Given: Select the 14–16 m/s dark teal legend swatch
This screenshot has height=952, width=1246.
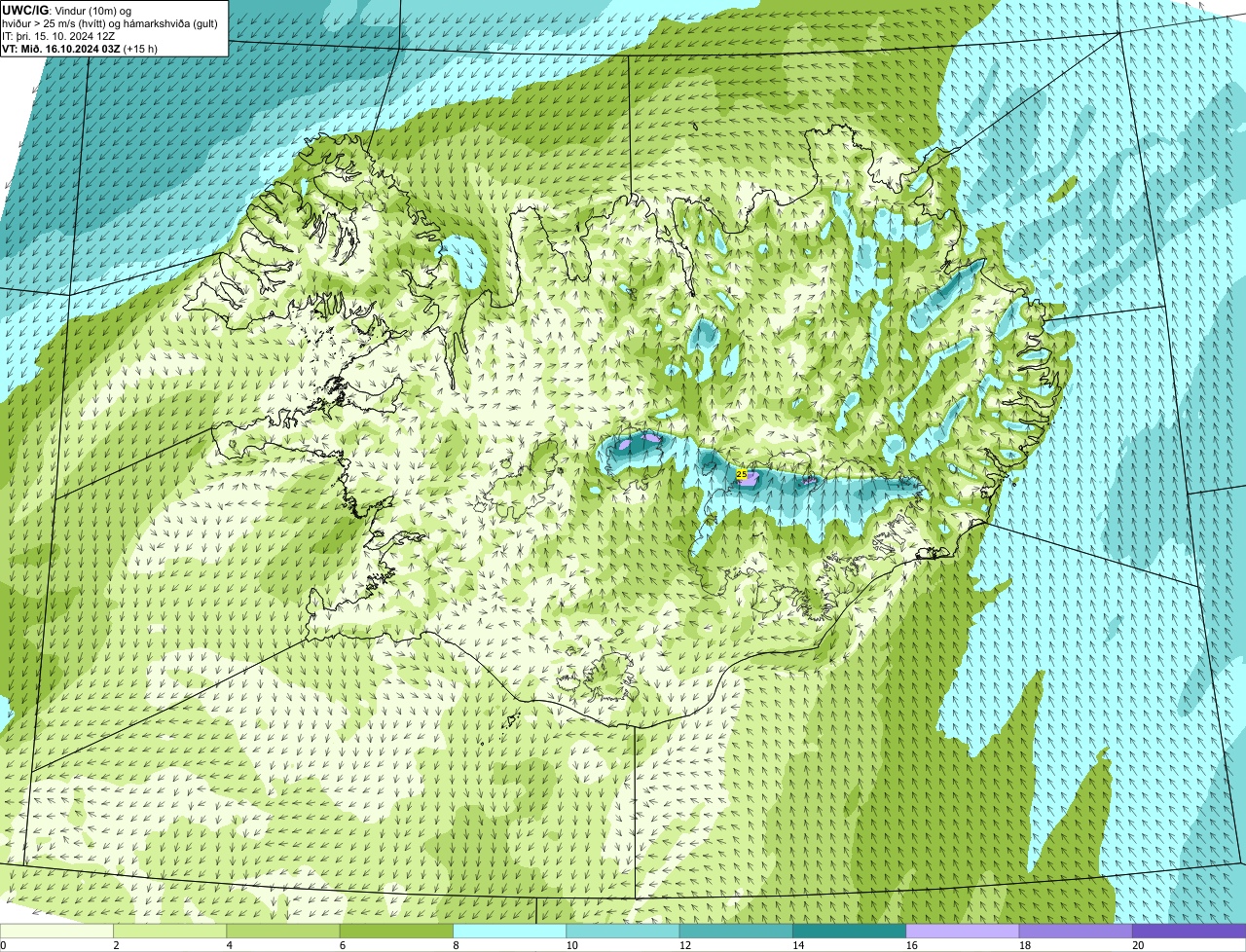Looking at the screenshot, I should click(849, 931).
